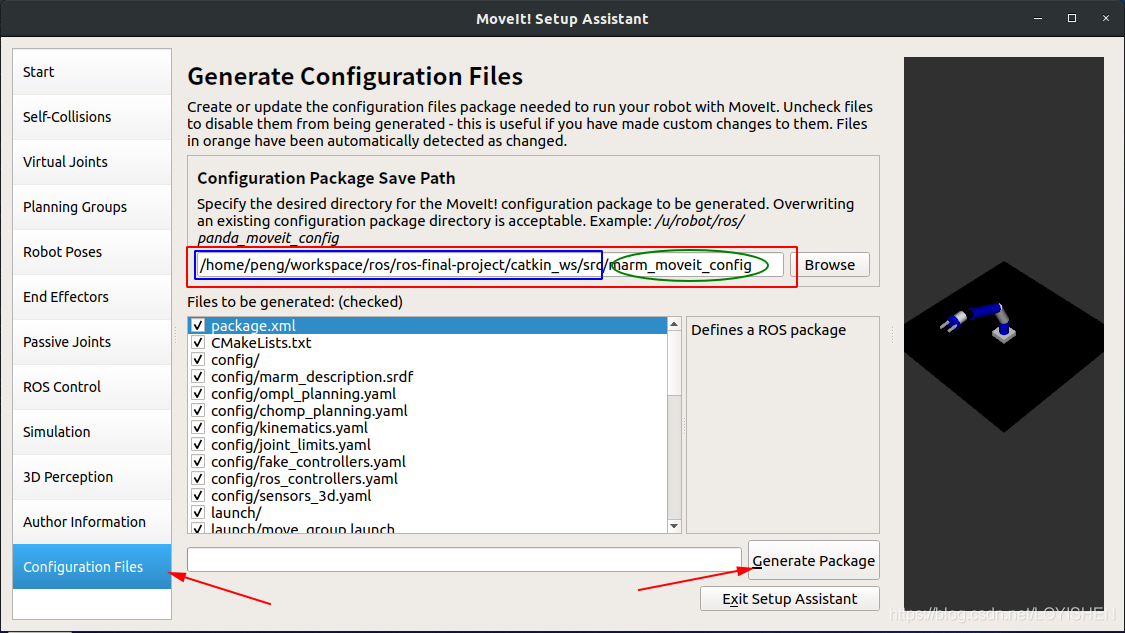The width and height of the screenshot is (1125, 633).
Task: Open the Start step
Action: (92, 72)
